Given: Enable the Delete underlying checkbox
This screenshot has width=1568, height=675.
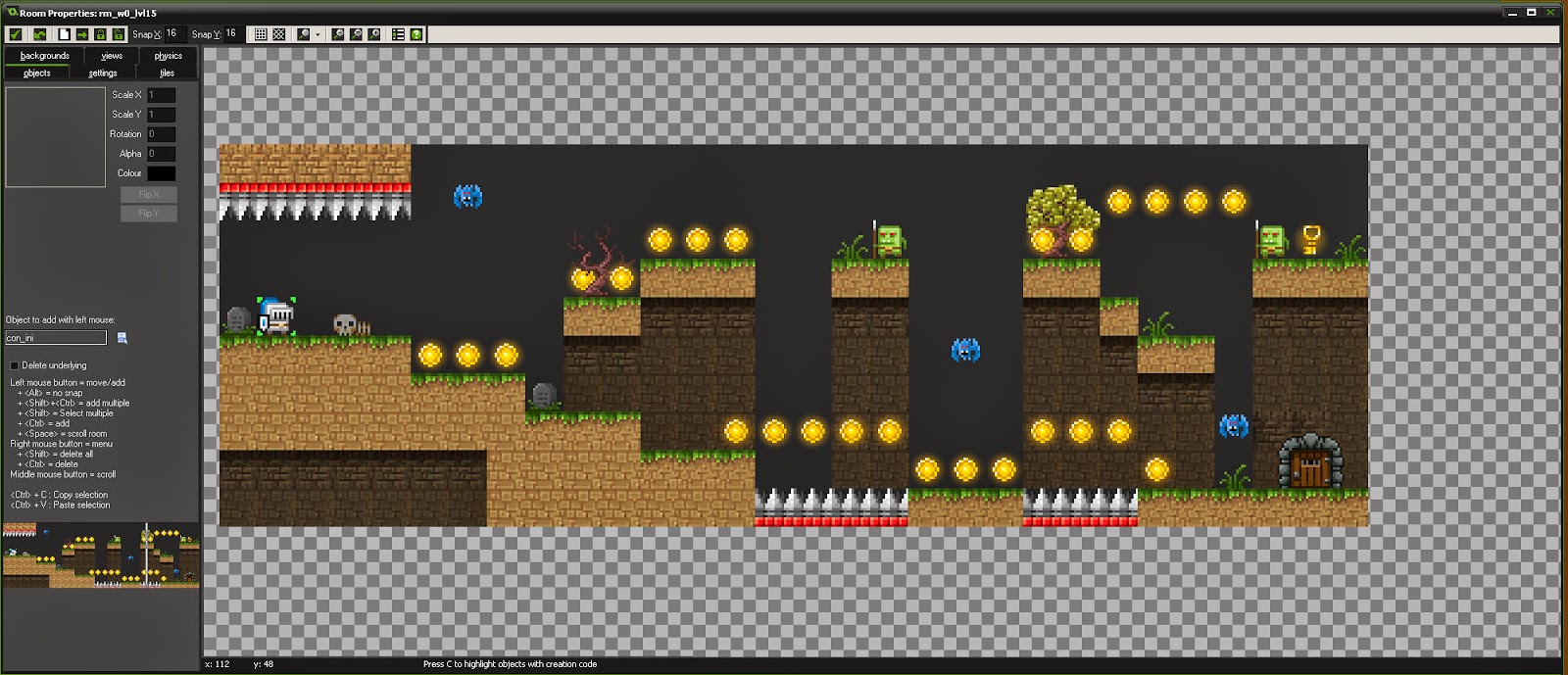Looking at the screenshot, I should tap(14, 365).
